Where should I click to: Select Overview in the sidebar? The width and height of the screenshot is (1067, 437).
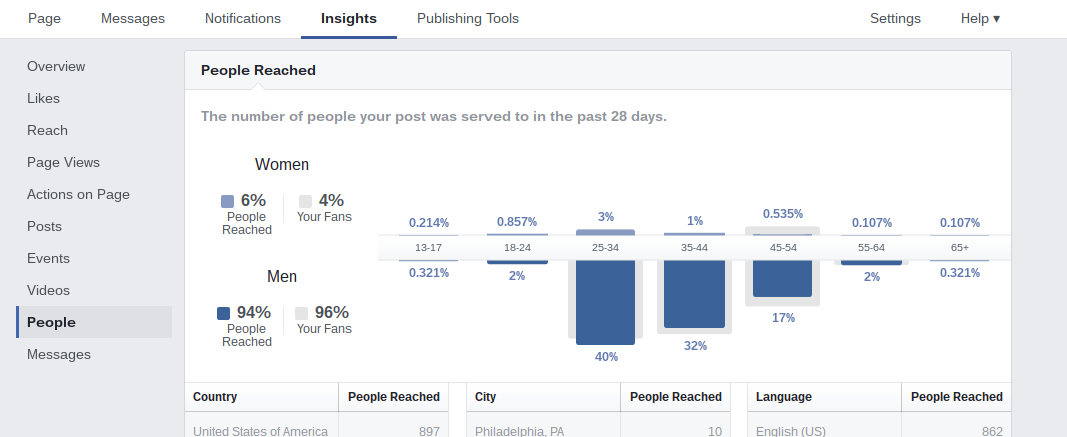pos(56,67)
